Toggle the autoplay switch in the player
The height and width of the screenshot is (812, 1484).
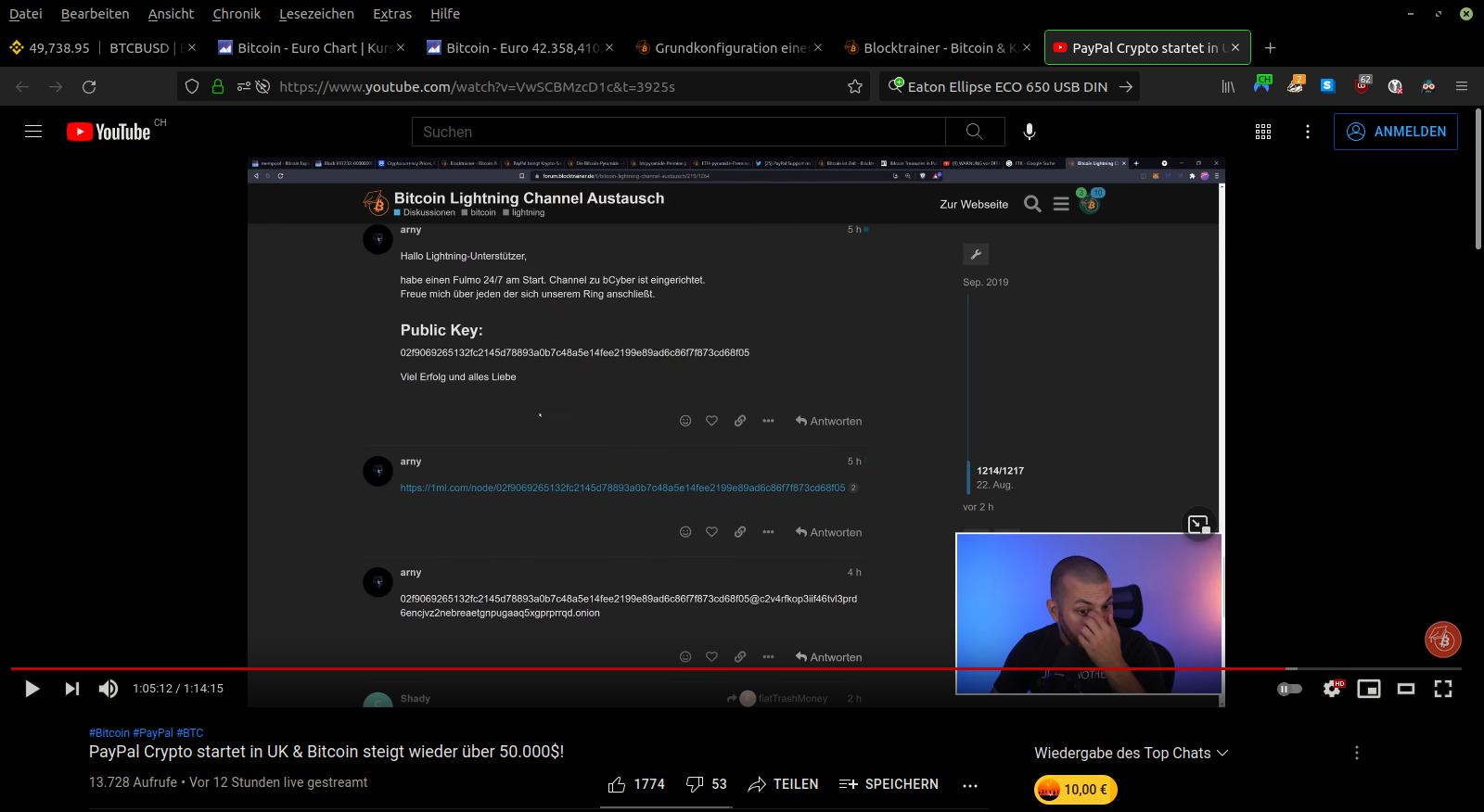(1289, 689)
